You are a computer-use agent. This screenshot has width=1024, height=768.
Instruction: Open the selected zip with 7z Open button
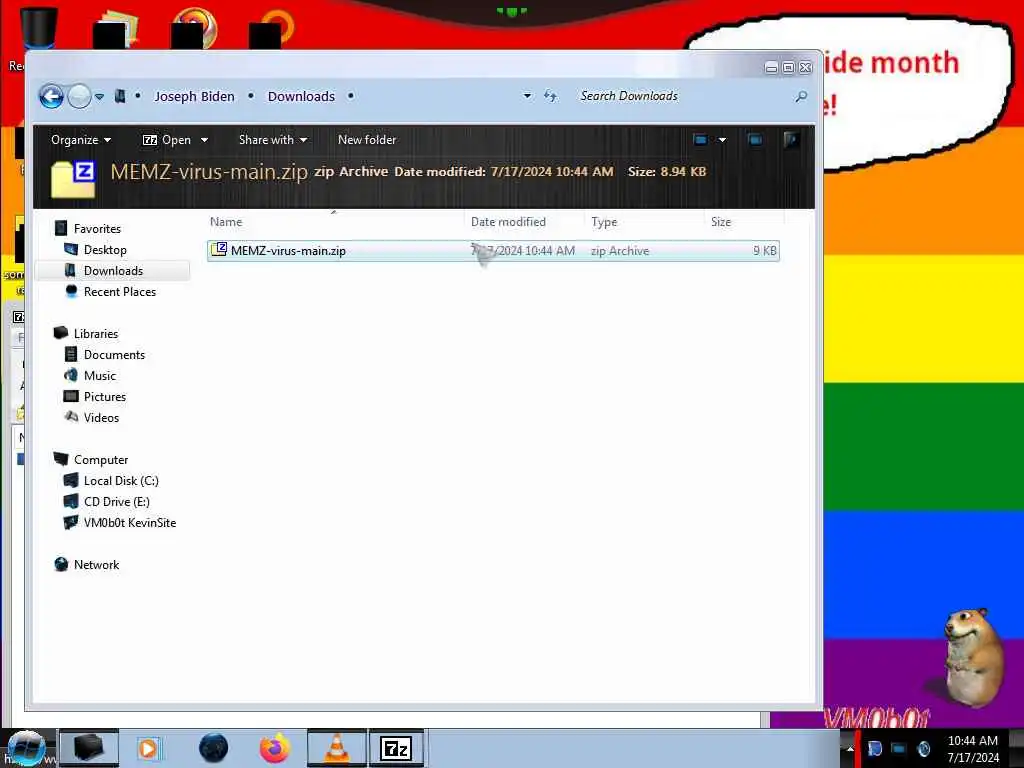tap(167, 140)
